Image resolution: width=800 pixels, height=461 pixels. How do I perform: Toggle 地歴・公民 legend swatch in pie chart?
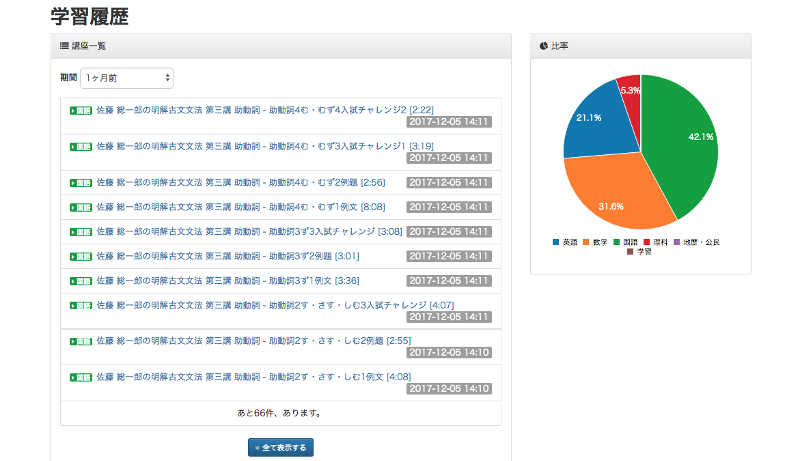677,242
